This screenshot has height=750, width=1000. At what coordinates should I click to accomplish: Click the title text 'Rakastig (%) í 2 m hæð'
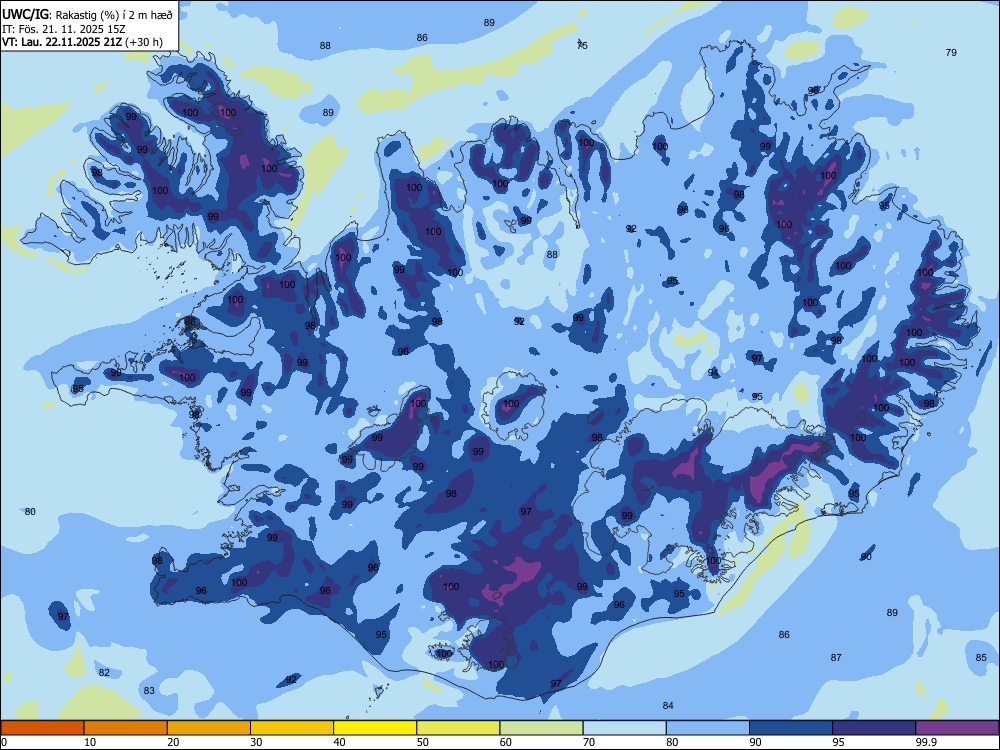click(x=114, y=15)
